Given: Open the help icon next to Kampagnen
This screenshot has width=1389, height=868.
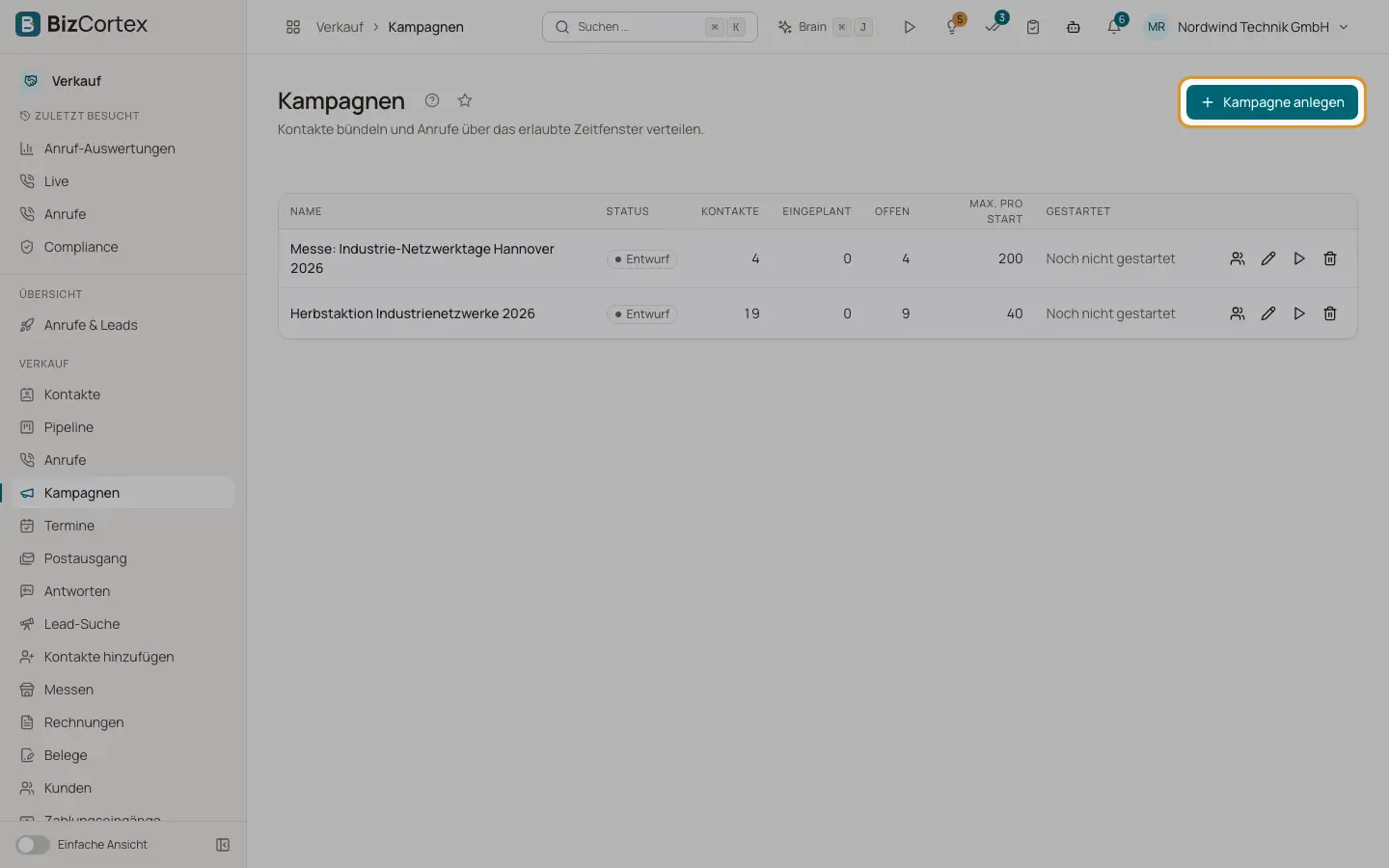Looking at the screenshot, I should 432,100.
